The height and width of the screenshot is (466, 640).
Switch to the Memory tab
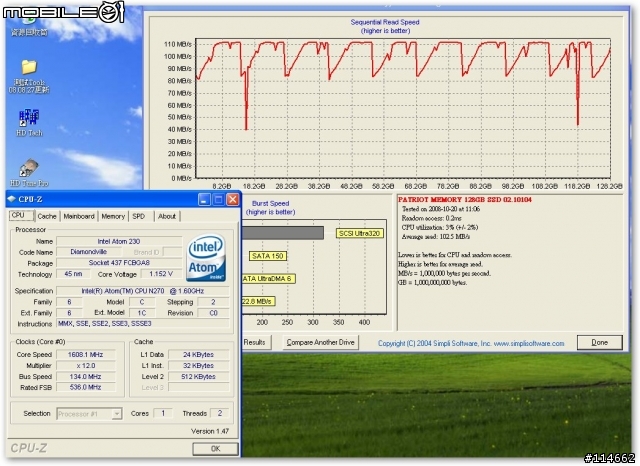[x=113, y=216]
